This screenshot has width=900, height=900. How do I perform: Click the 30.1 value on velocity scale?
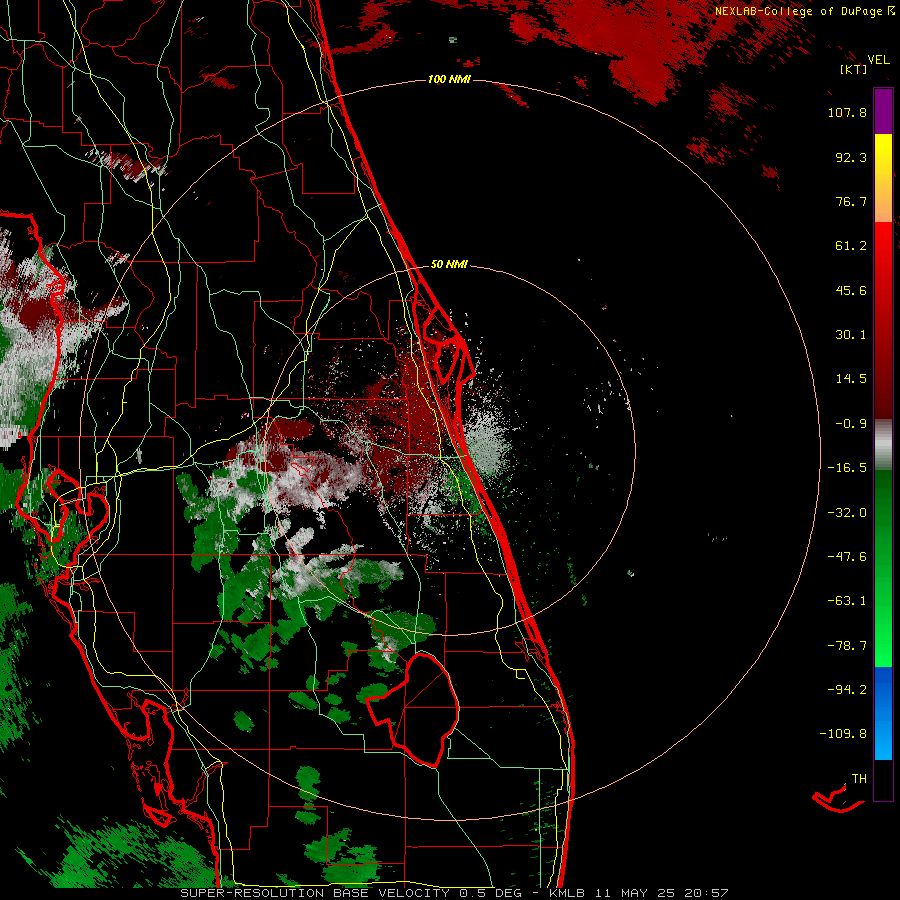pyautogui.click(x=851, y=335)
